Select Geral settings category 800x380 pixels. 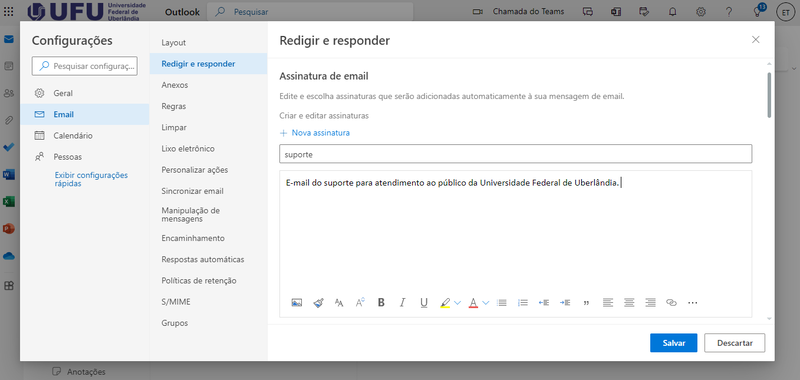(85, 93)
